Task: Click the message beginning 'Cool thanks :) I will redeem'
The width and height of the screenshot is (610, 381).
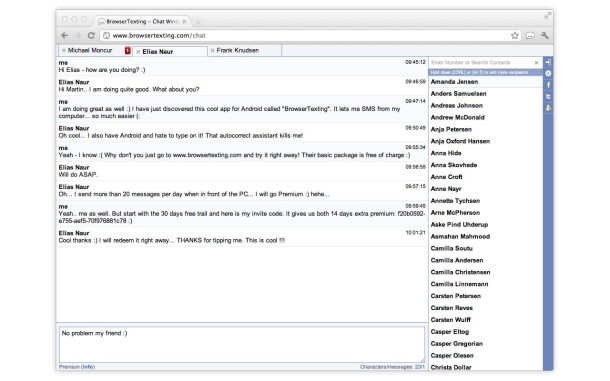Action: [172, 241]
